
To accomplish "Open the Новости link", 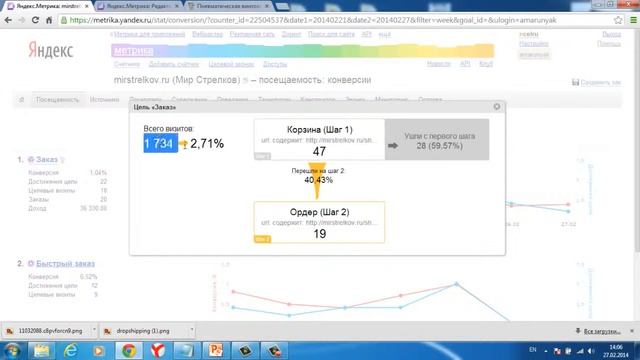I will (439, 64).
